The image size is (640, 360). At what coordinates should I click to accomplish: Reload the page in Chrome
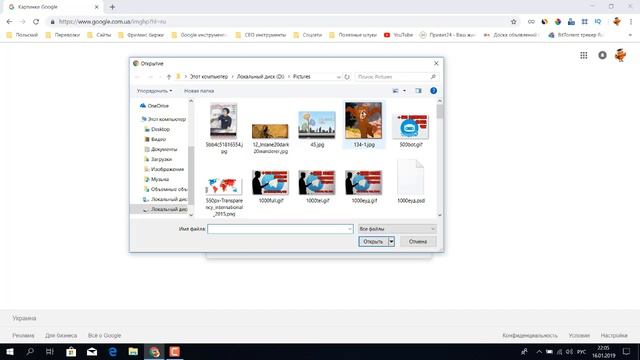coord(36,22)
